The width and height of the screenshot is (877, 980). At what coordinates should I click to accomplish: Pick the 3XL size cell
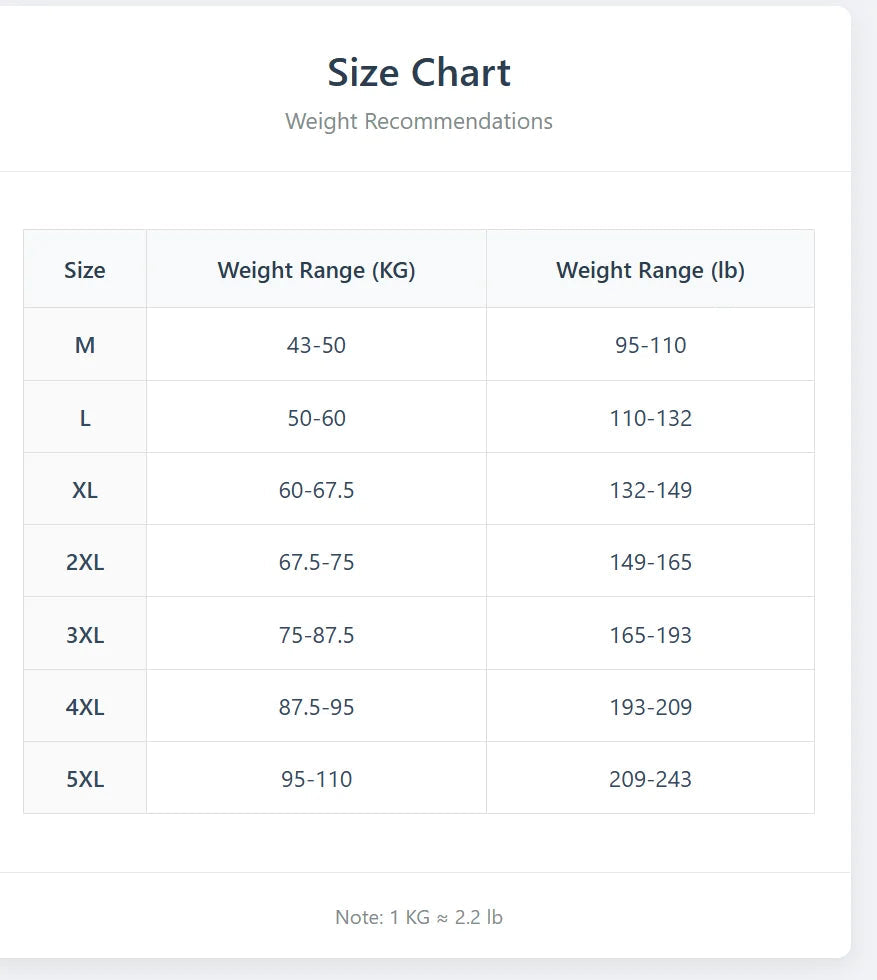point(85,635)
